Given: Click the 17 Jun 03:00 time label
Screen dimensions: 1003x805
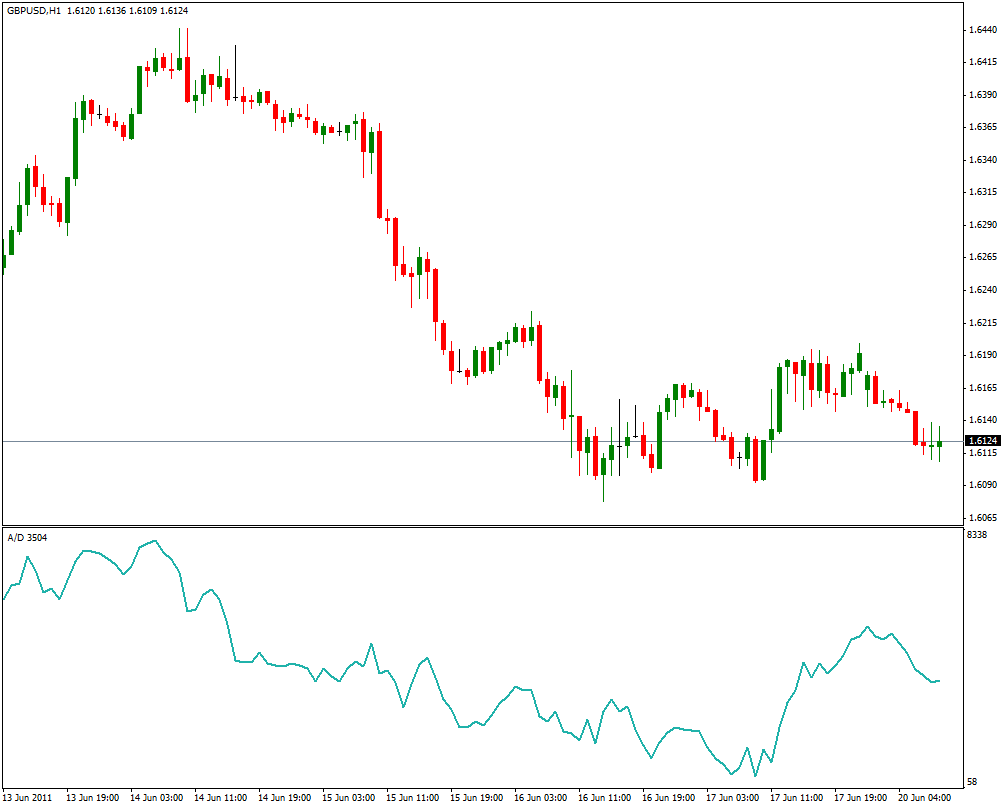Looking at the screenshot, I should click(732, 797).
